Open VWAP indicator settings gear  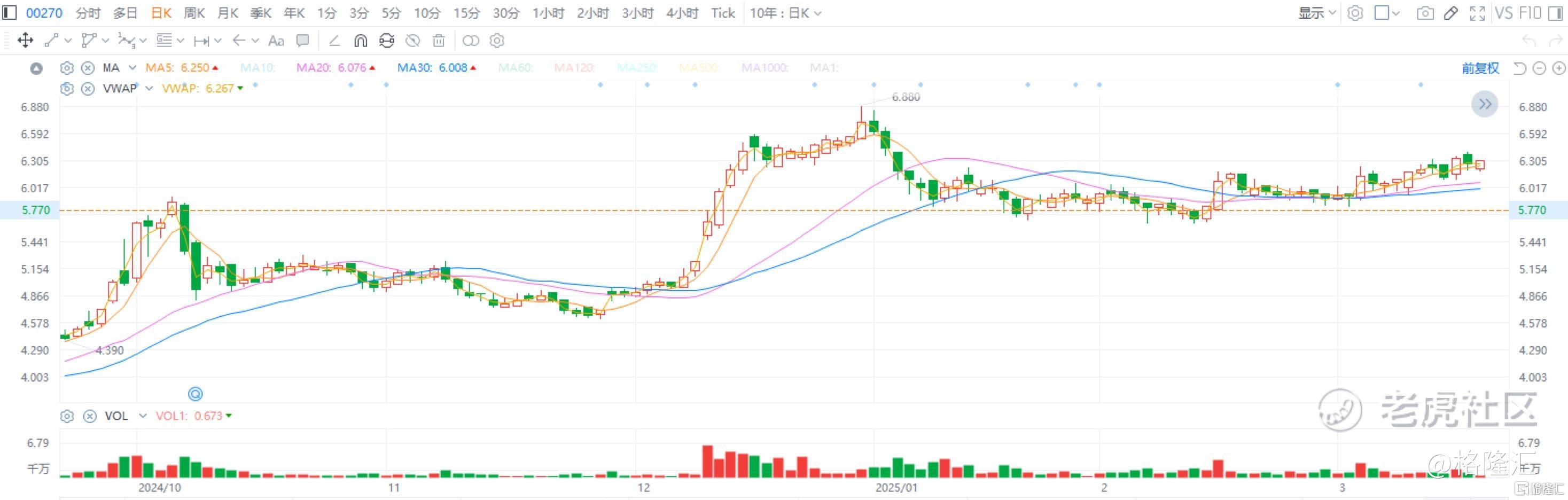tap(67, 89)
